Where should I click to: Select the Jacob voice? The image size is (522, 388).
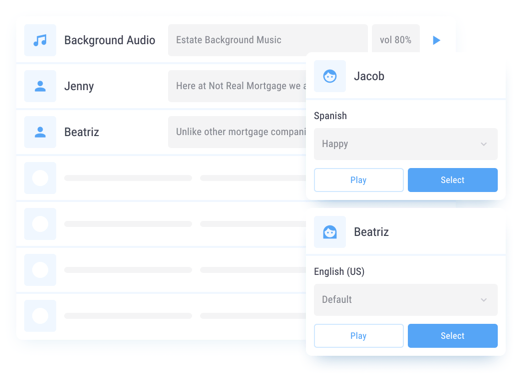[453, 180]
